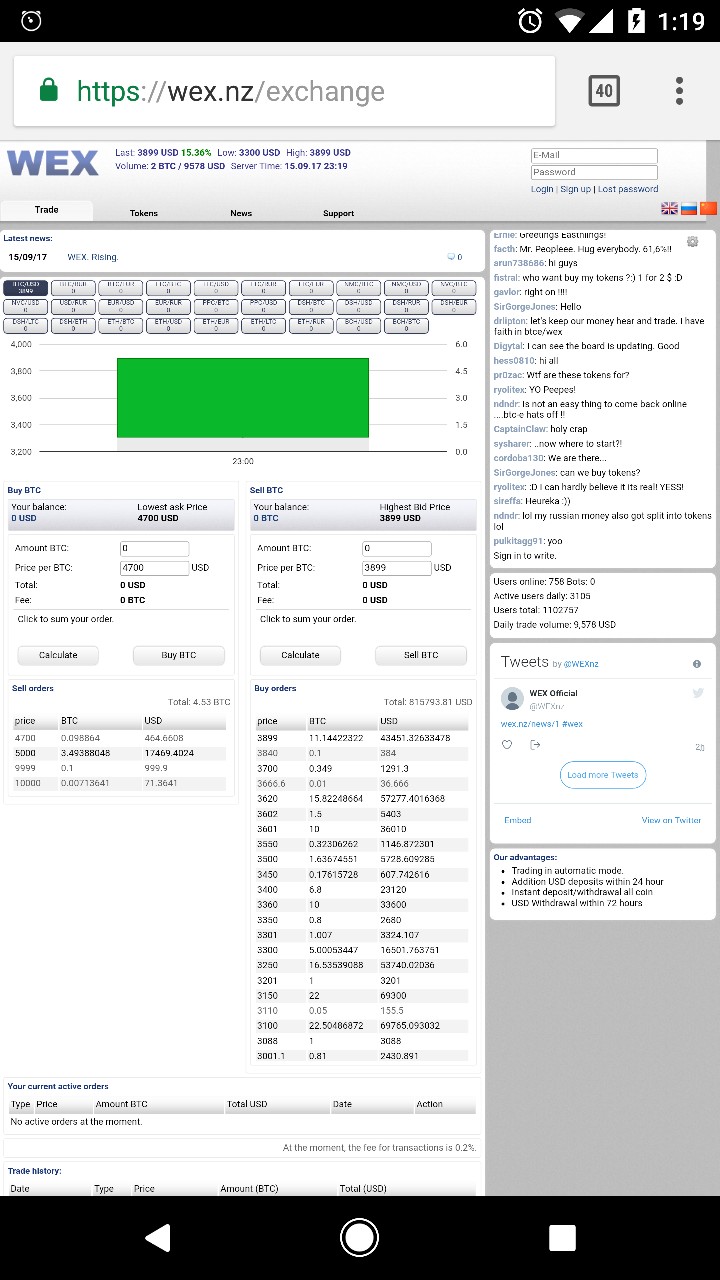Select buy order row at price 3001.1

tap(364, 1056)
